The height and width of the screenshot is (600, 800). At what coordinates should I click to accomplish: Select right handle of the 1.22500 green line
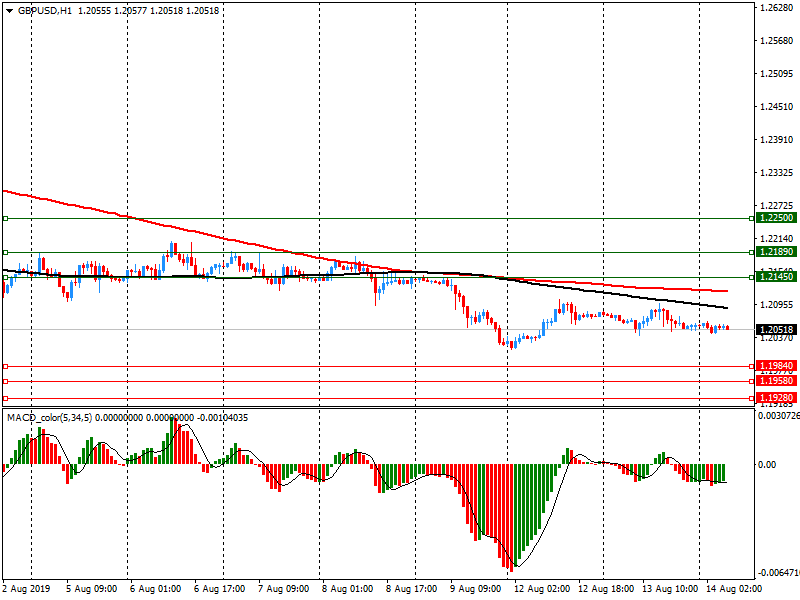[x=752, y=218]
